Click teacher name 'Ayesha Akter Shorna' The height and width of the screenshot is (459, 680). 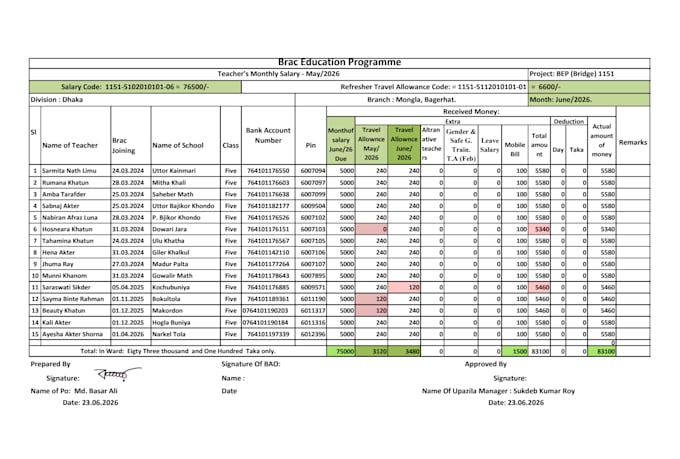click(x=72, y=334)
